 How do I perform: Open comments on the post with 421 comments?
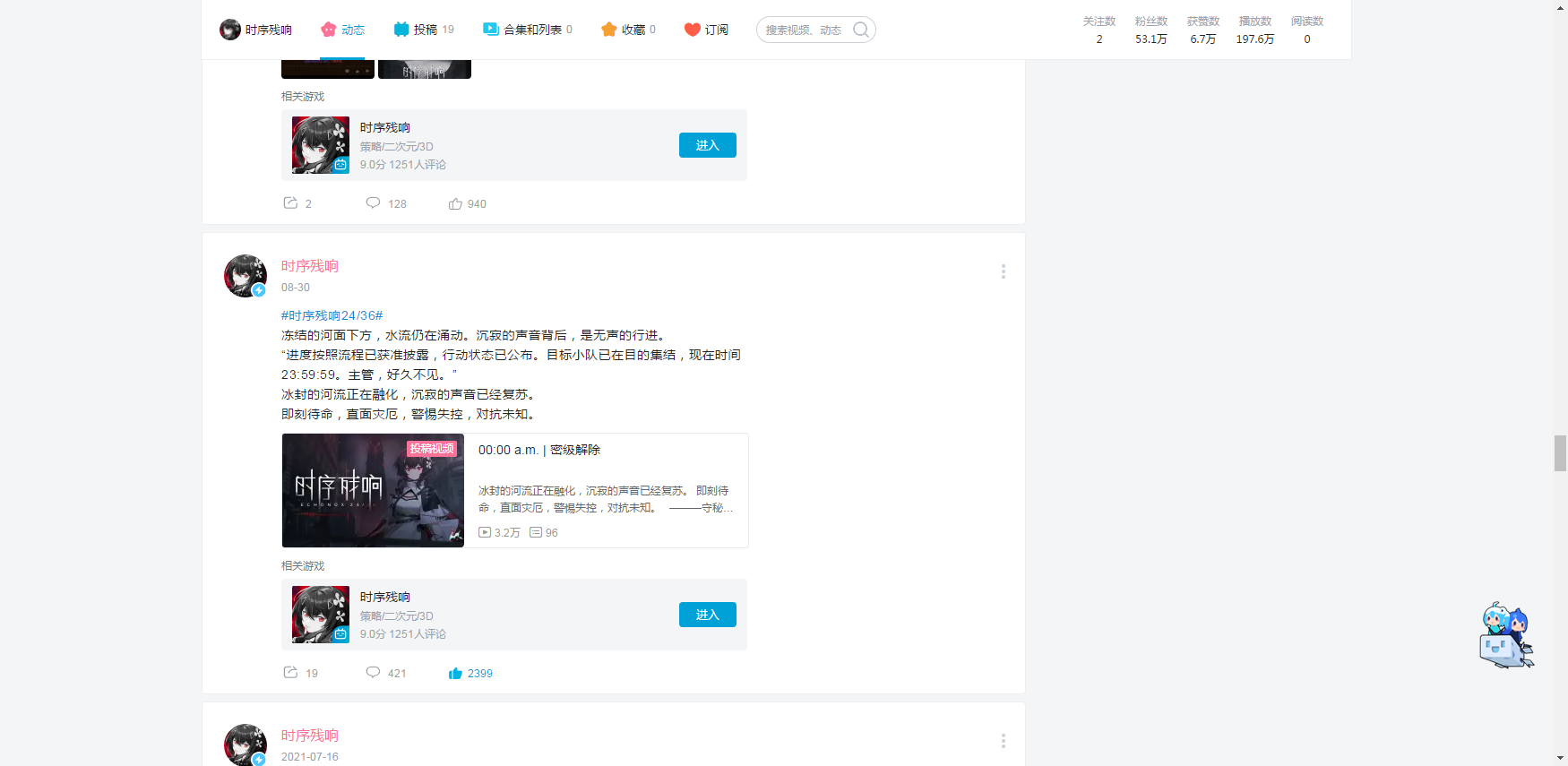[386, 673]
